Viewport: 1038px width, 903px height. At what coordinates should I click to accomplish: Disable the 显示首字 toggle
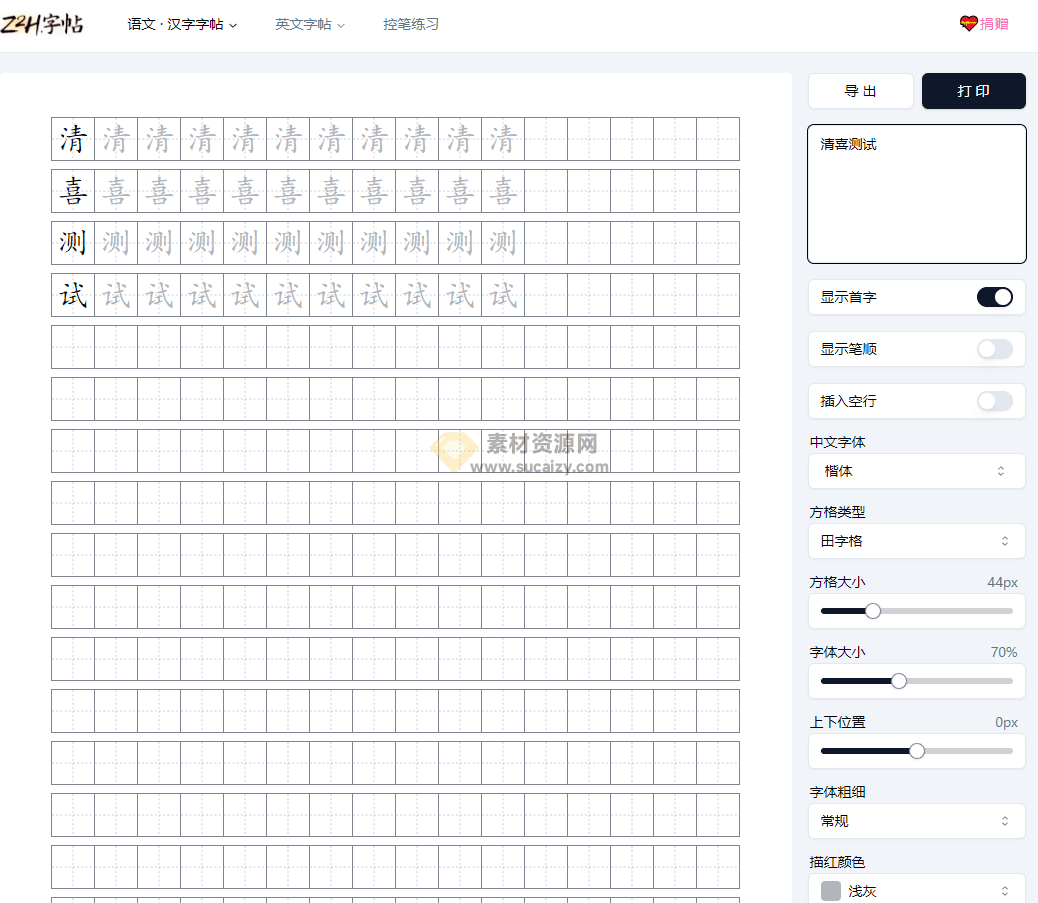coord(994,297)
